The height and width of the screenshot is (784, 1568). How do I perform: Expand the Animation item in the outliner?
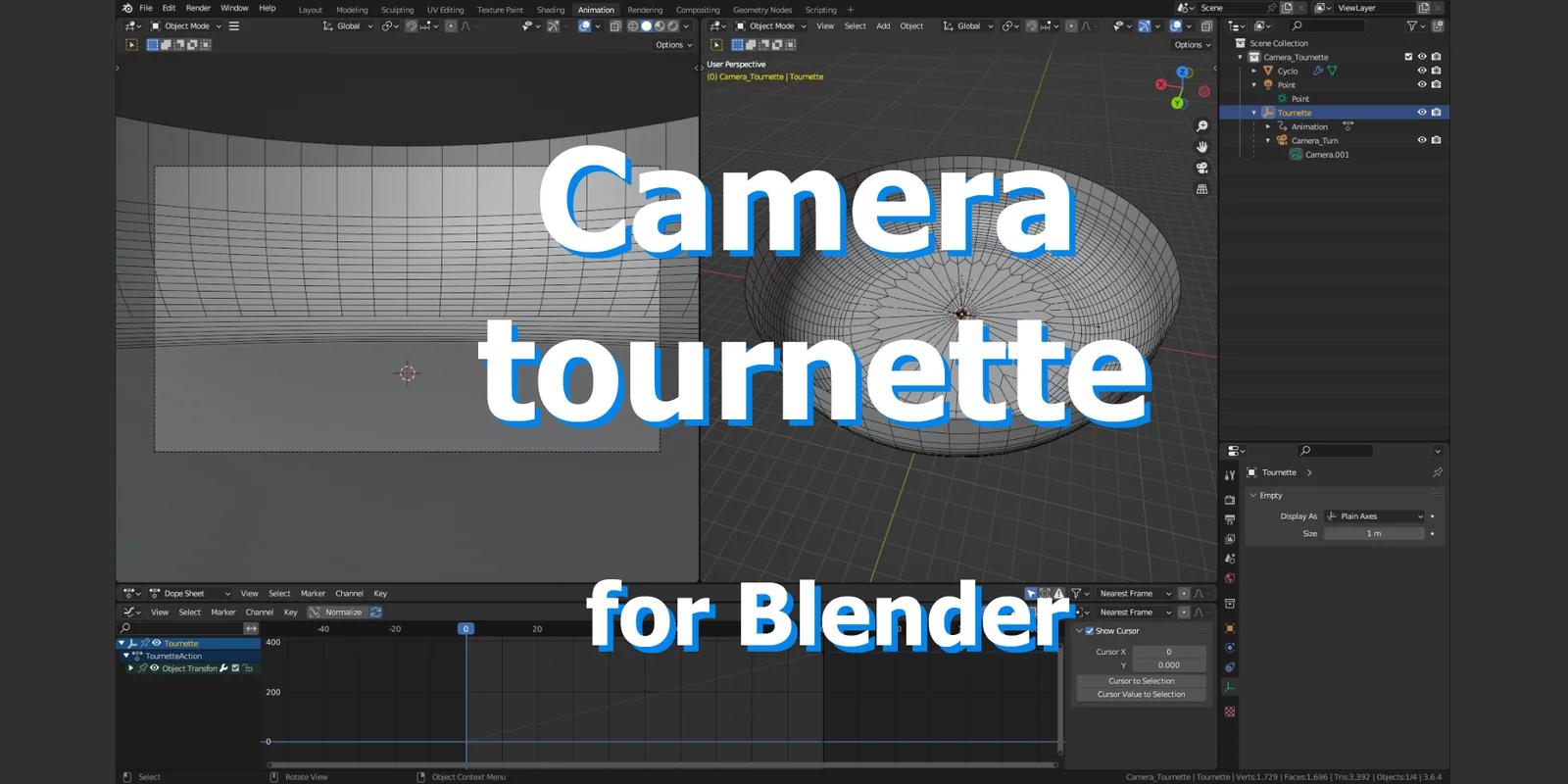(x=1268, y=126)
